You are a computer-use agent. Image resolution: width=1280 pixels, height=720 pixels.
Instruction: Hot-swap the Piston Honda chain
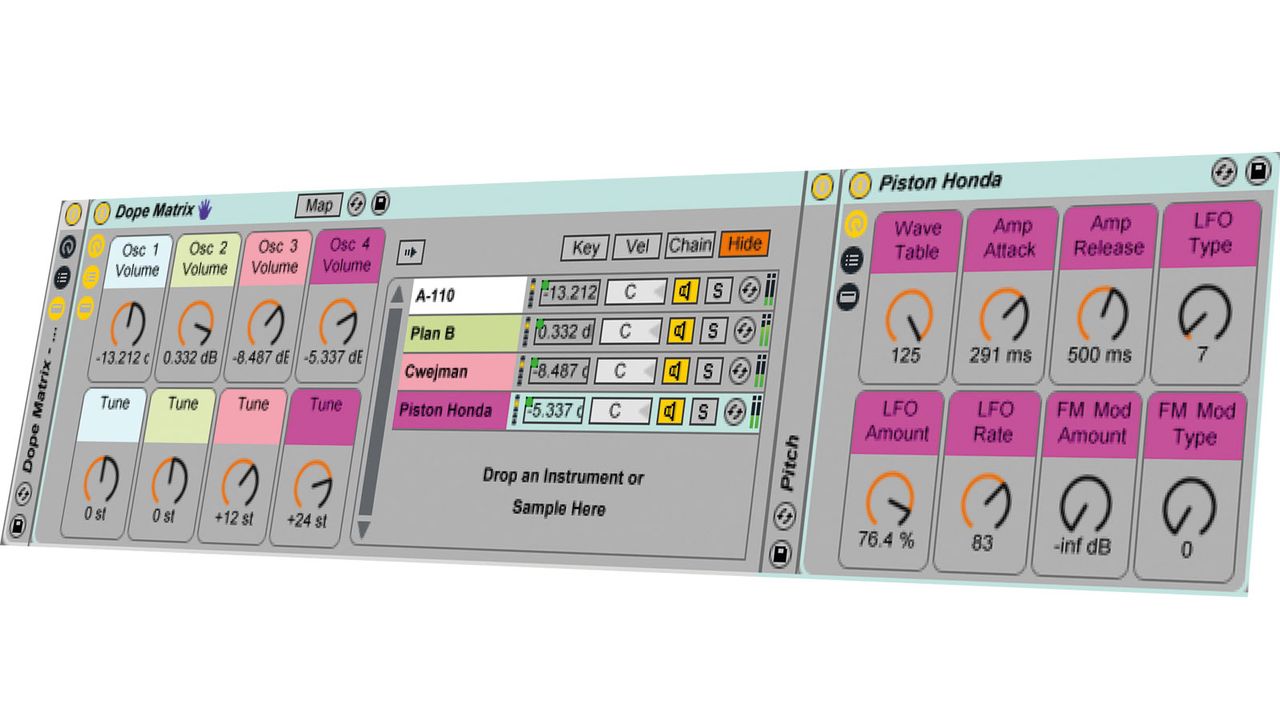[735, 411]
